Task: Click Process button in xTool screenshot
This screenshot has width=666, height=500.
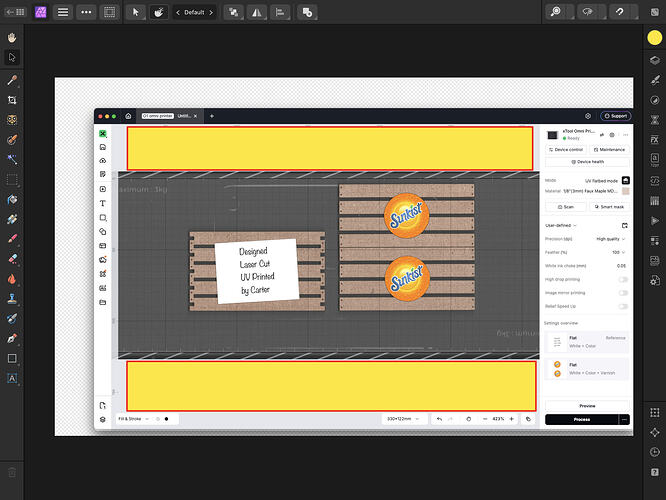Action: tap(581, 419)
